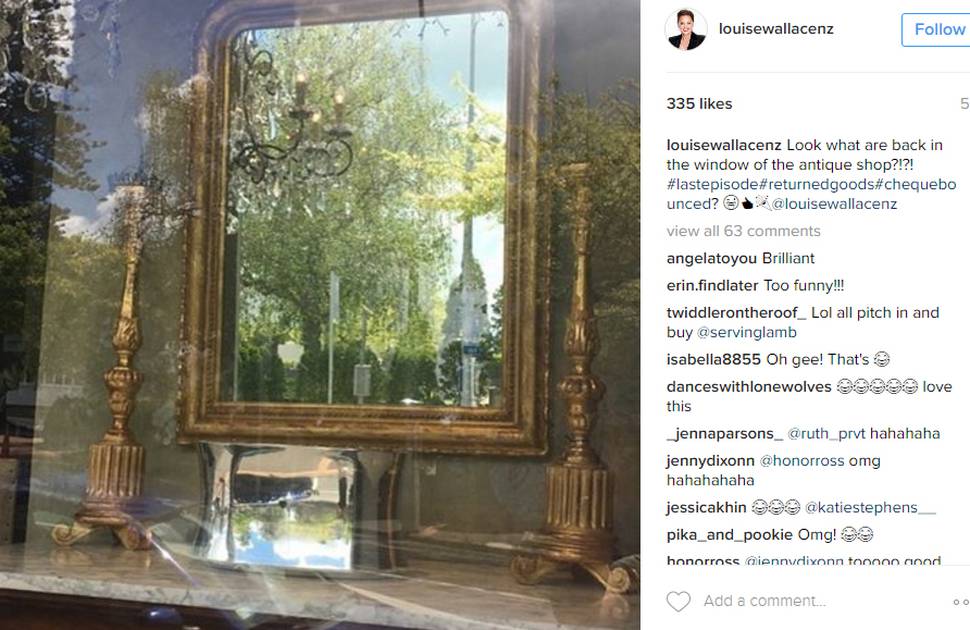Open hashtag #lastepisode link

click(712, 184)
